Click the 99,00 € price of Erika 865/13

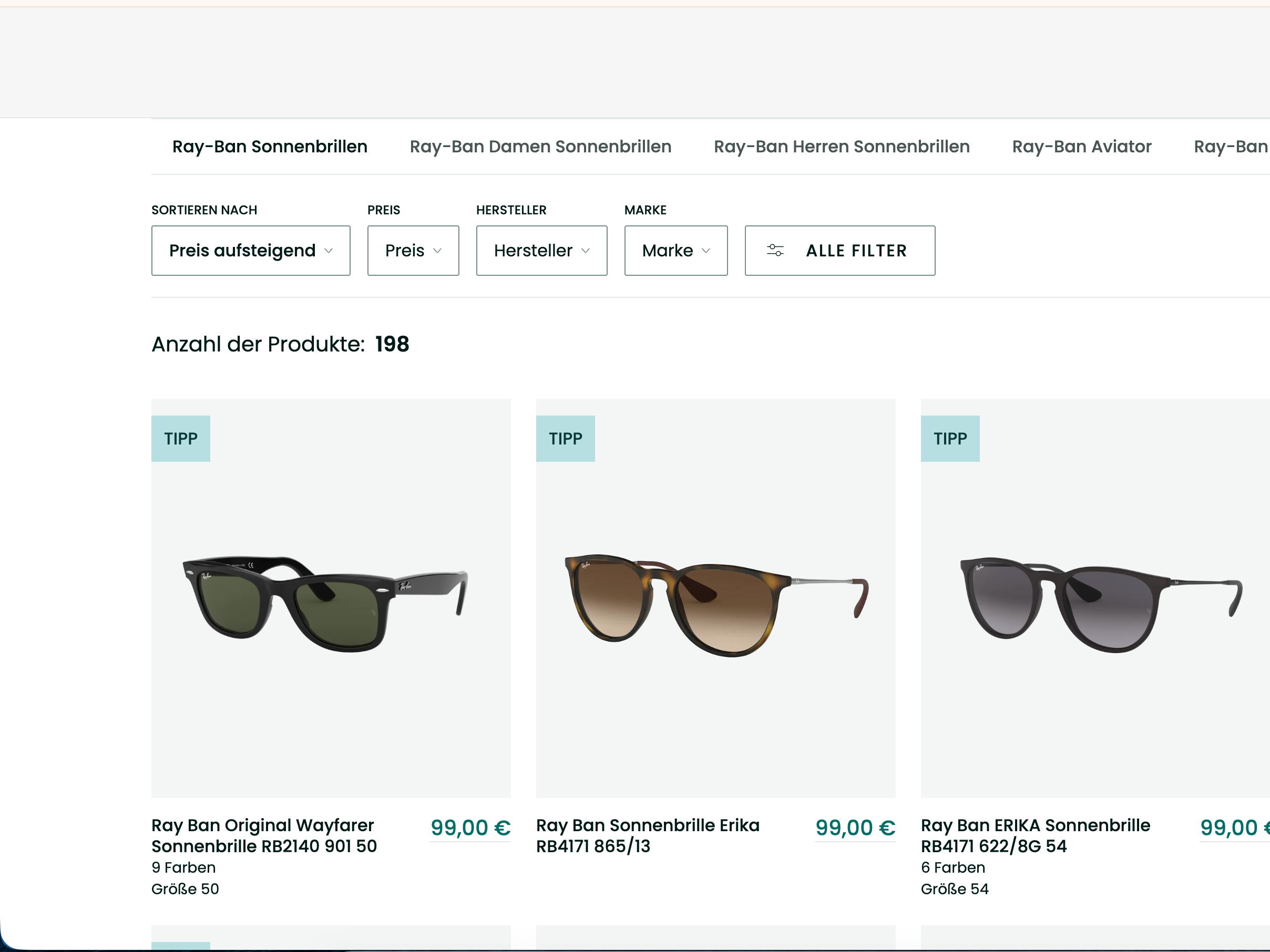point(855,828)
